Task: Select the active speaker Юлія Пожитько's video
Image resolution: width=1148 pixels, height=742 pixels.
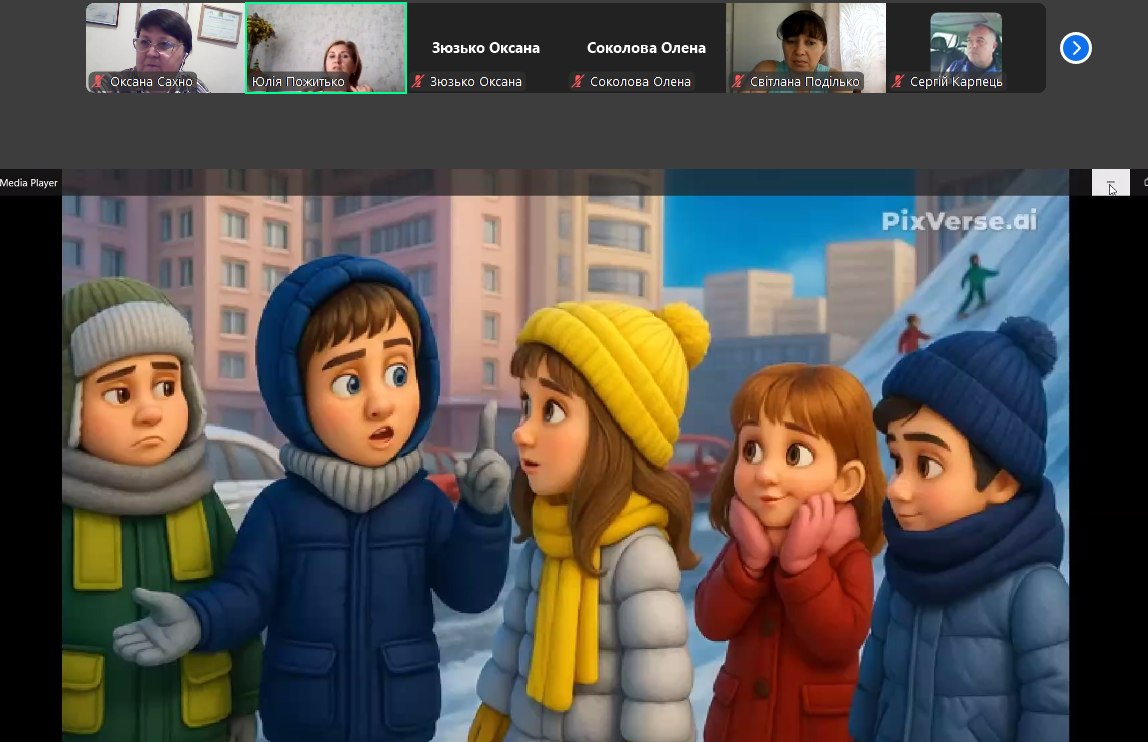Action: click(x=326, y=40)
